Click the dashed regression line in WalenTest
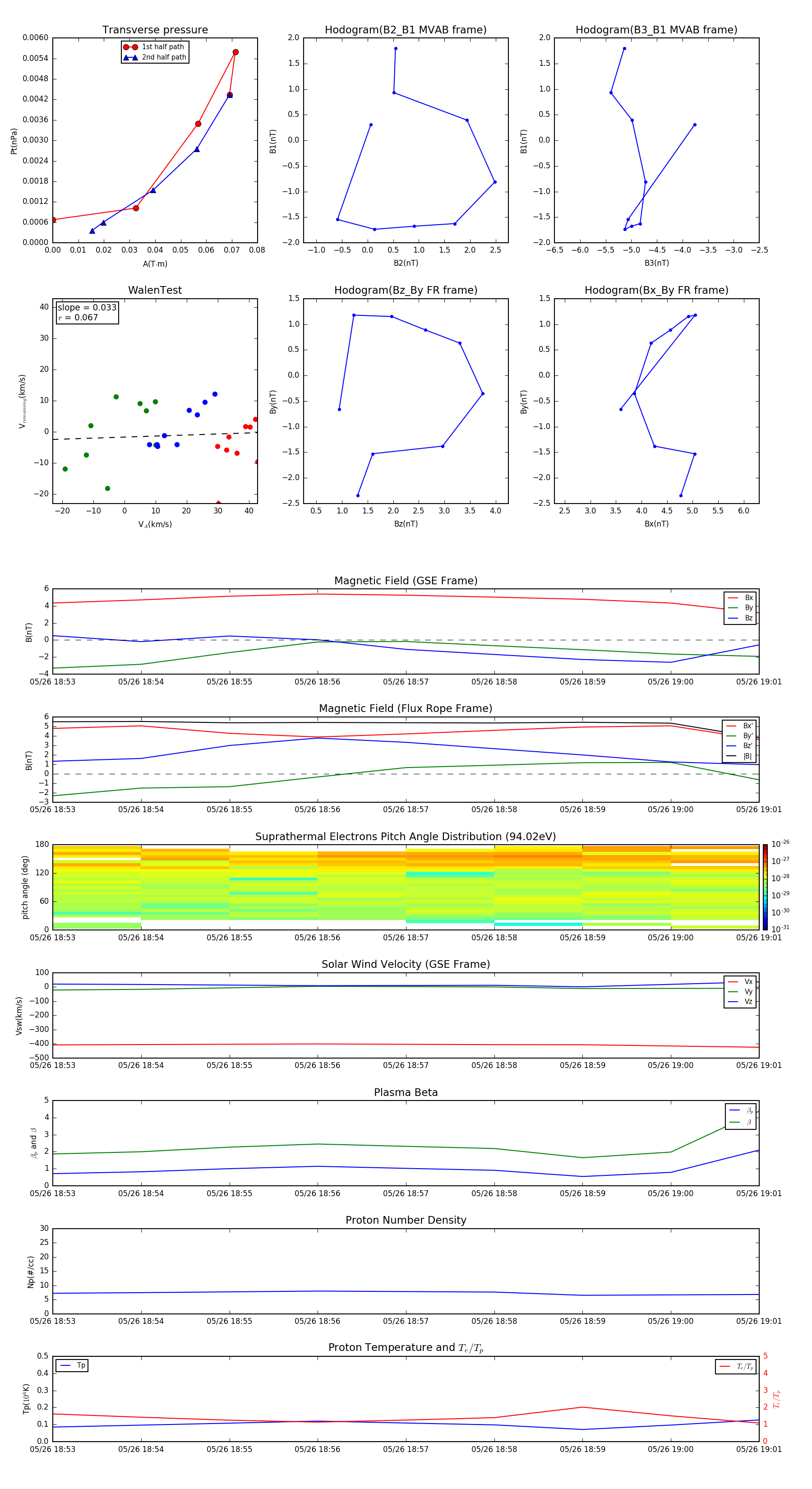812x1489 pixels. (x=155, y=436)
